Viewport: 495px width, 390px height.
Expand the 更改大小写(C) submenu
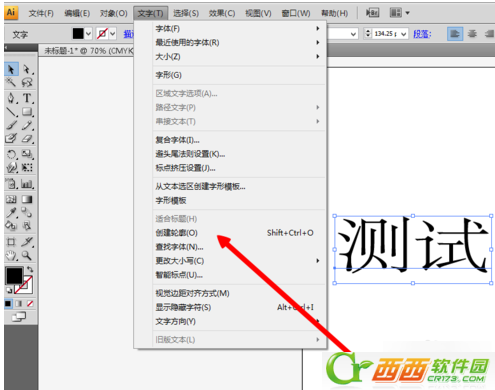pyautogui.click(x=318, y=261)
